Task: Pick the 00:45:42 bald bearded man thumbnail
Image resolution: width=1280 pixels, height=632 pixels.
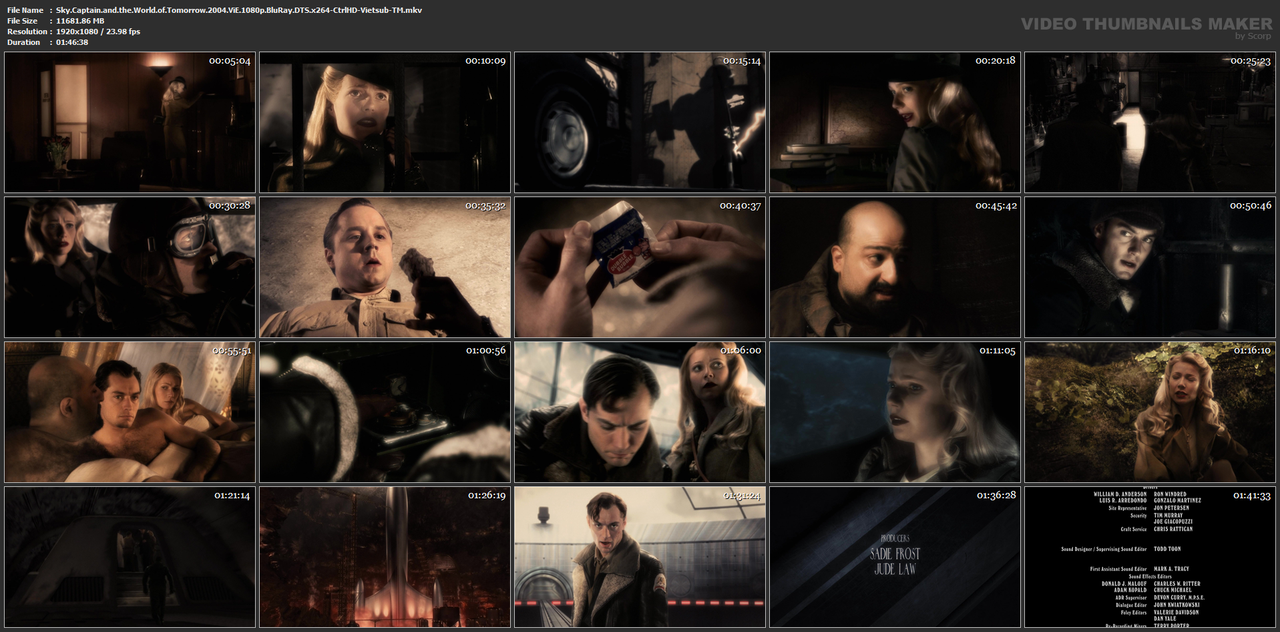Action: 895,267
